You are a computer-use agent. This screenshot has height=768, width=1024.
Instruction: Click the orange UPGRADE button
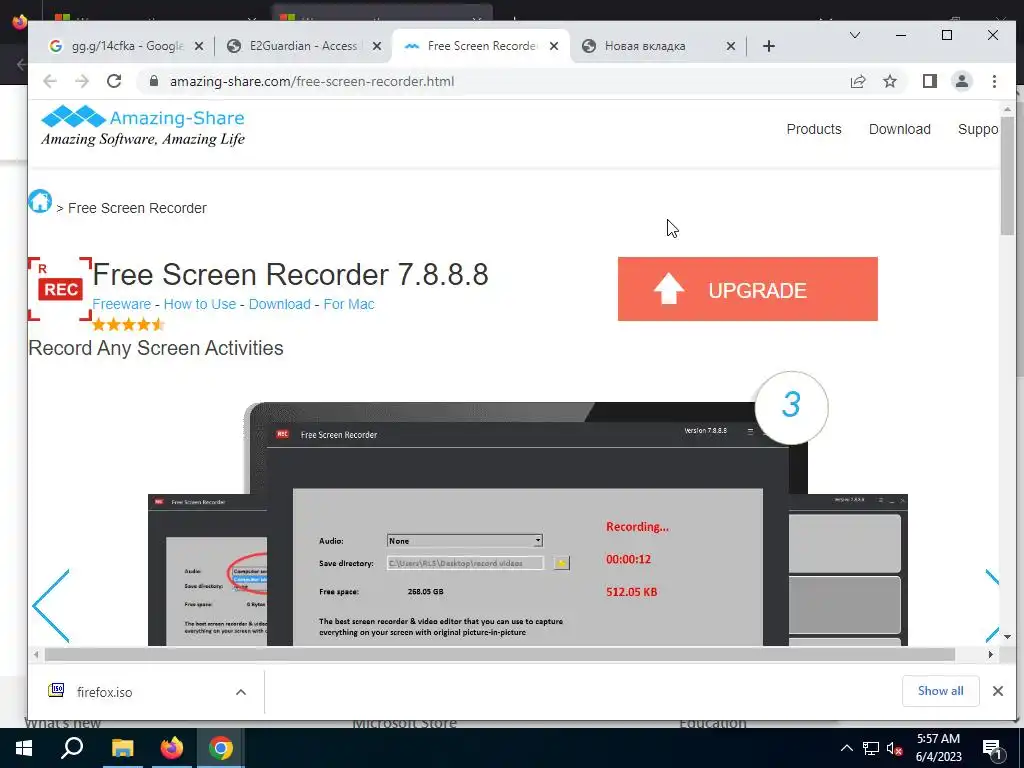747,289
